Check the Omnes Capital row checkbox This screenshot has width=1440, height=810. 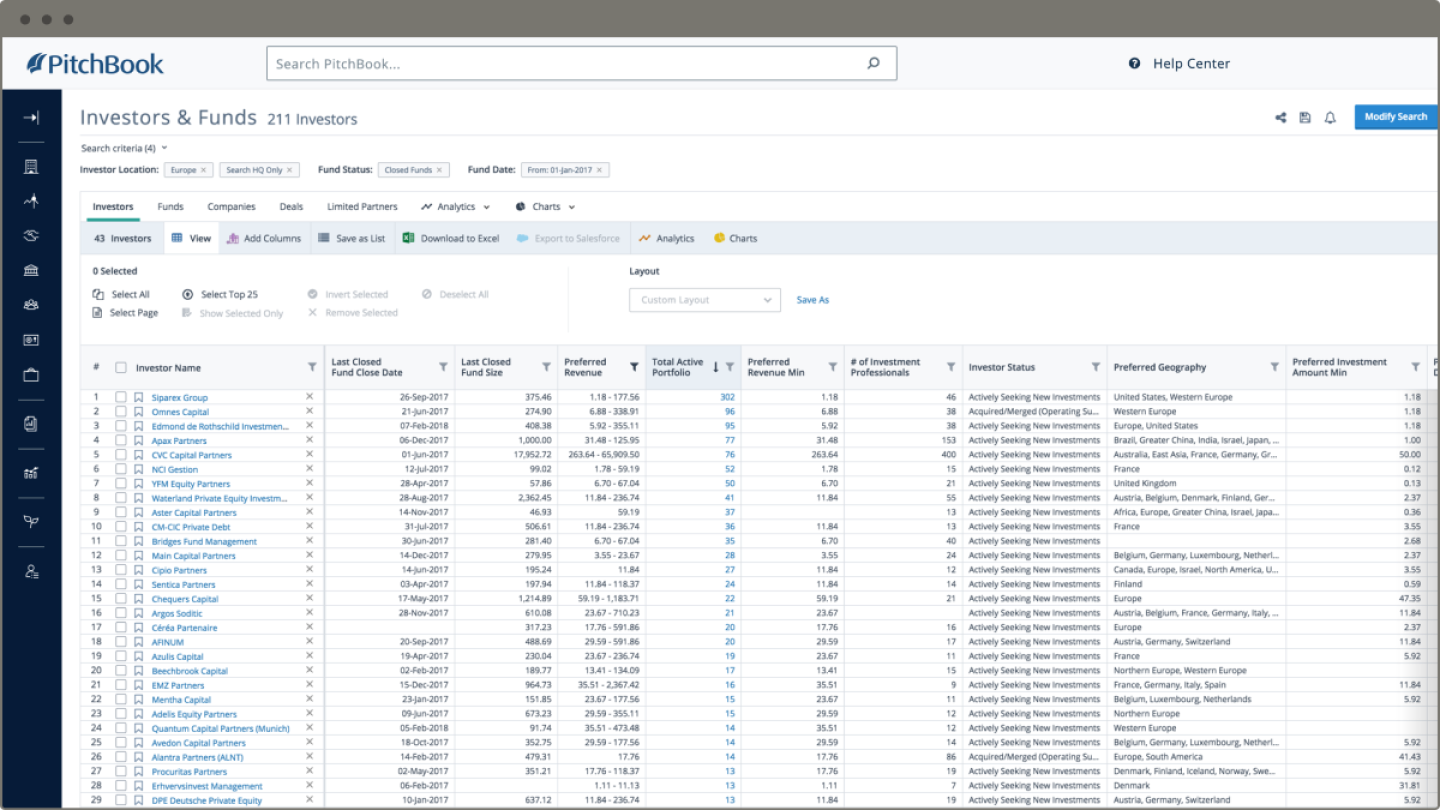(x=121, y=411)
